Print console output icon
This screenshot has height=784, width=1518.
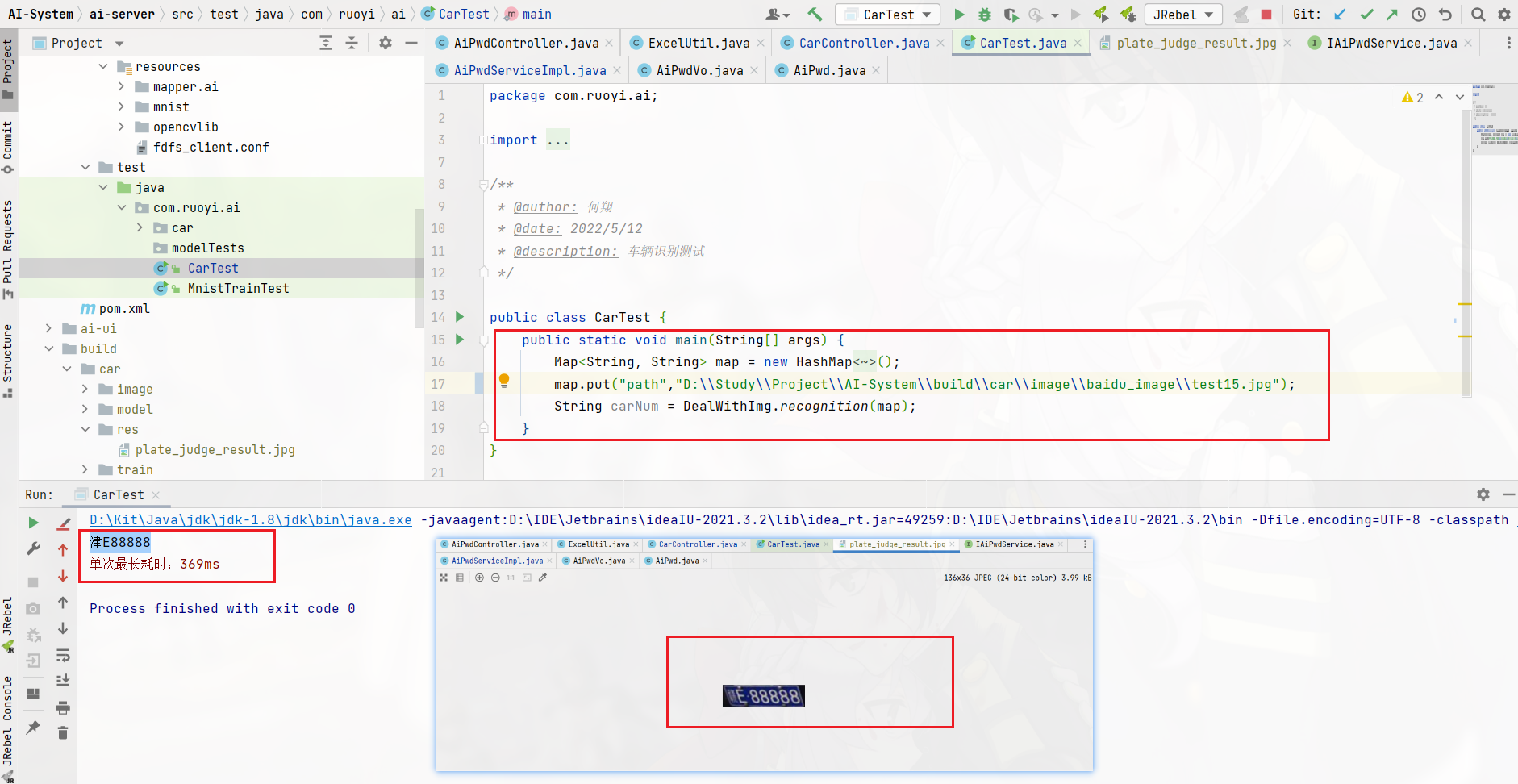coord(63,707)
